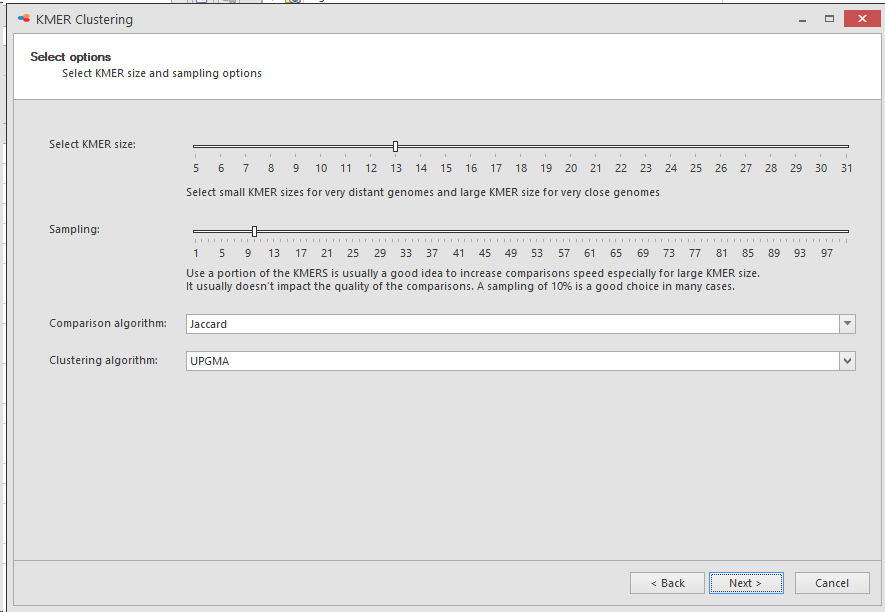This screenshot has width=885, height=612.
Task: Set KMER size slider to 31
Action: (845, 147)
